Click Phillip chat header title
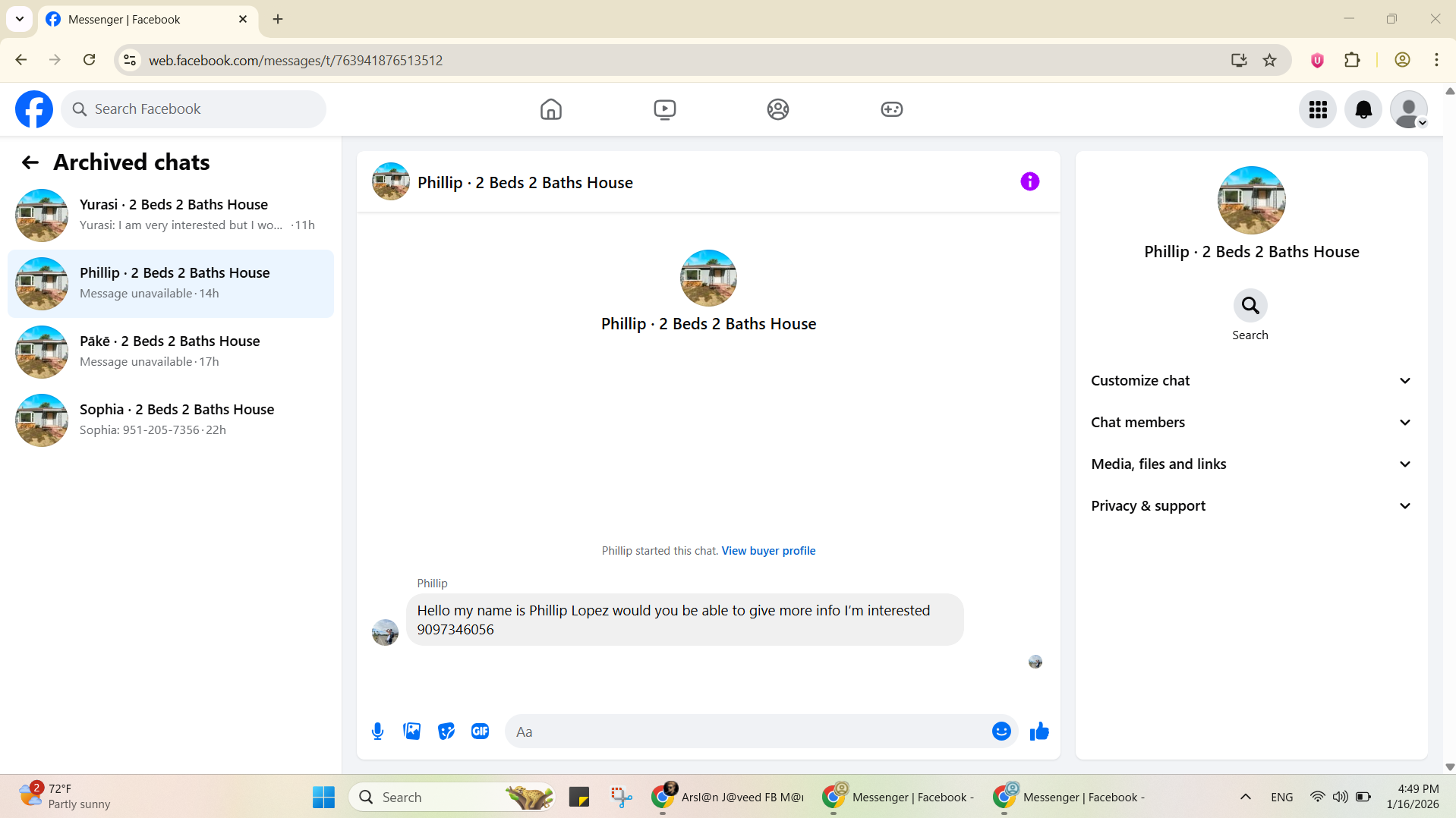1456x818 pixels. (525, 183)
